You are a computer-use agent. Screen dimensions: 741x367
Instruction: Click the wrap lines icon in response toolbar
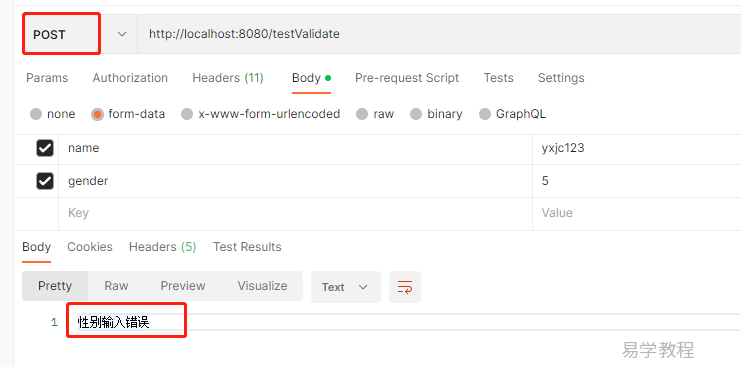tap(405, 287)
